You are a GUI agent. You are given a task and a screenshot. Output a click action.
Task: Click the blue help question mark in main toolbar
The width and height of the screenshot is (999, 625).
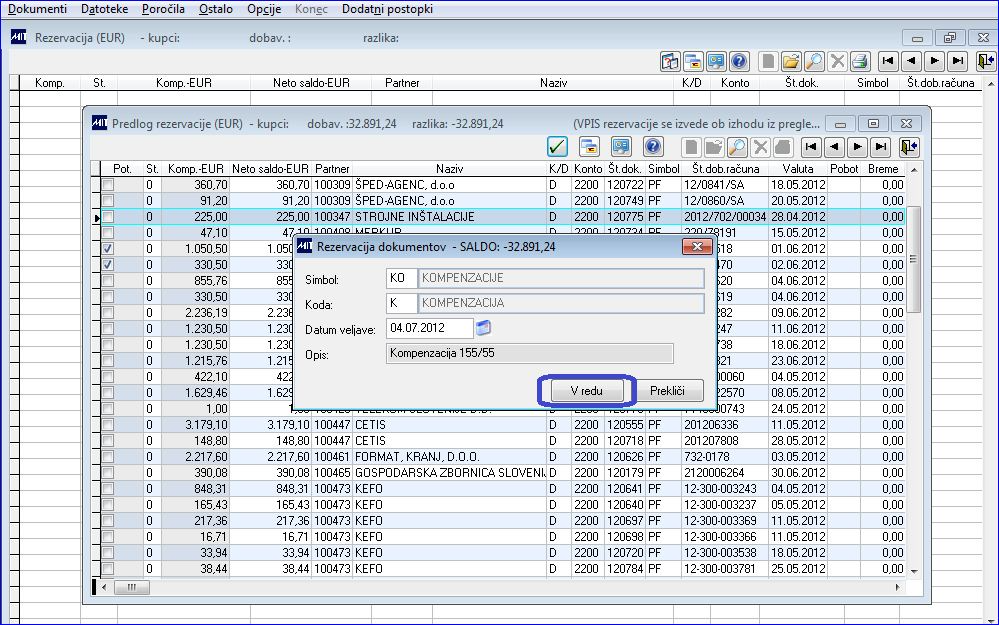tap(738, 61)
